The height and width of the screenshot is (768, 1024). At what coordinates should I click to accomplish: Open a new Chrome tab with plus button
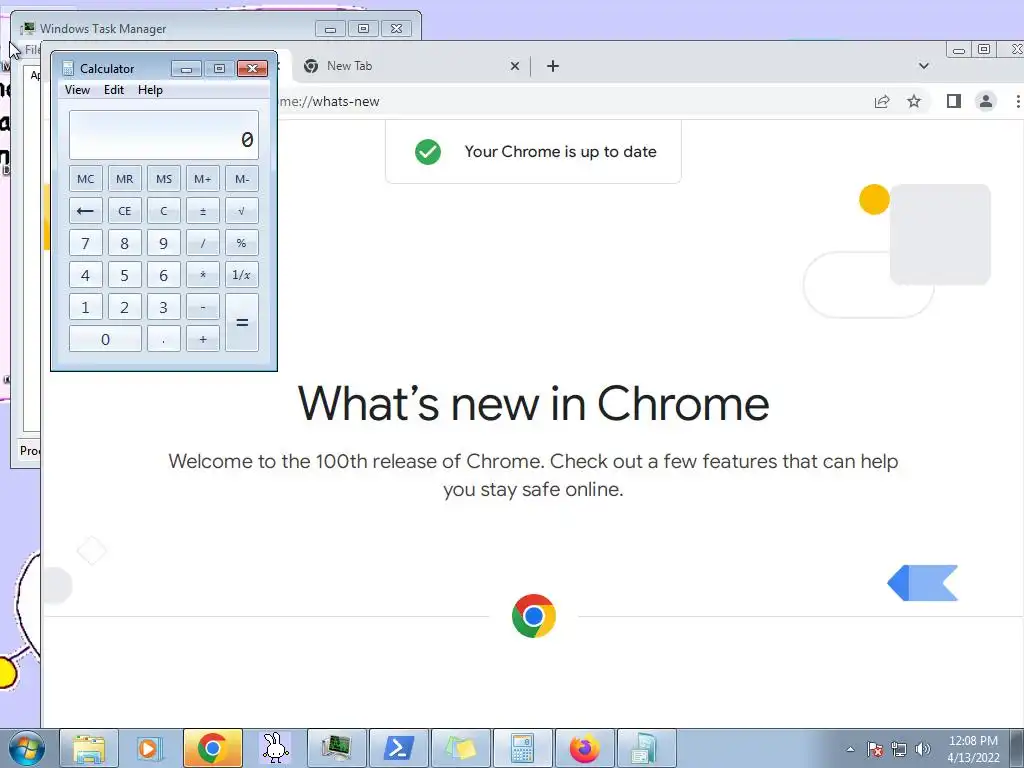tap(552, 66)
